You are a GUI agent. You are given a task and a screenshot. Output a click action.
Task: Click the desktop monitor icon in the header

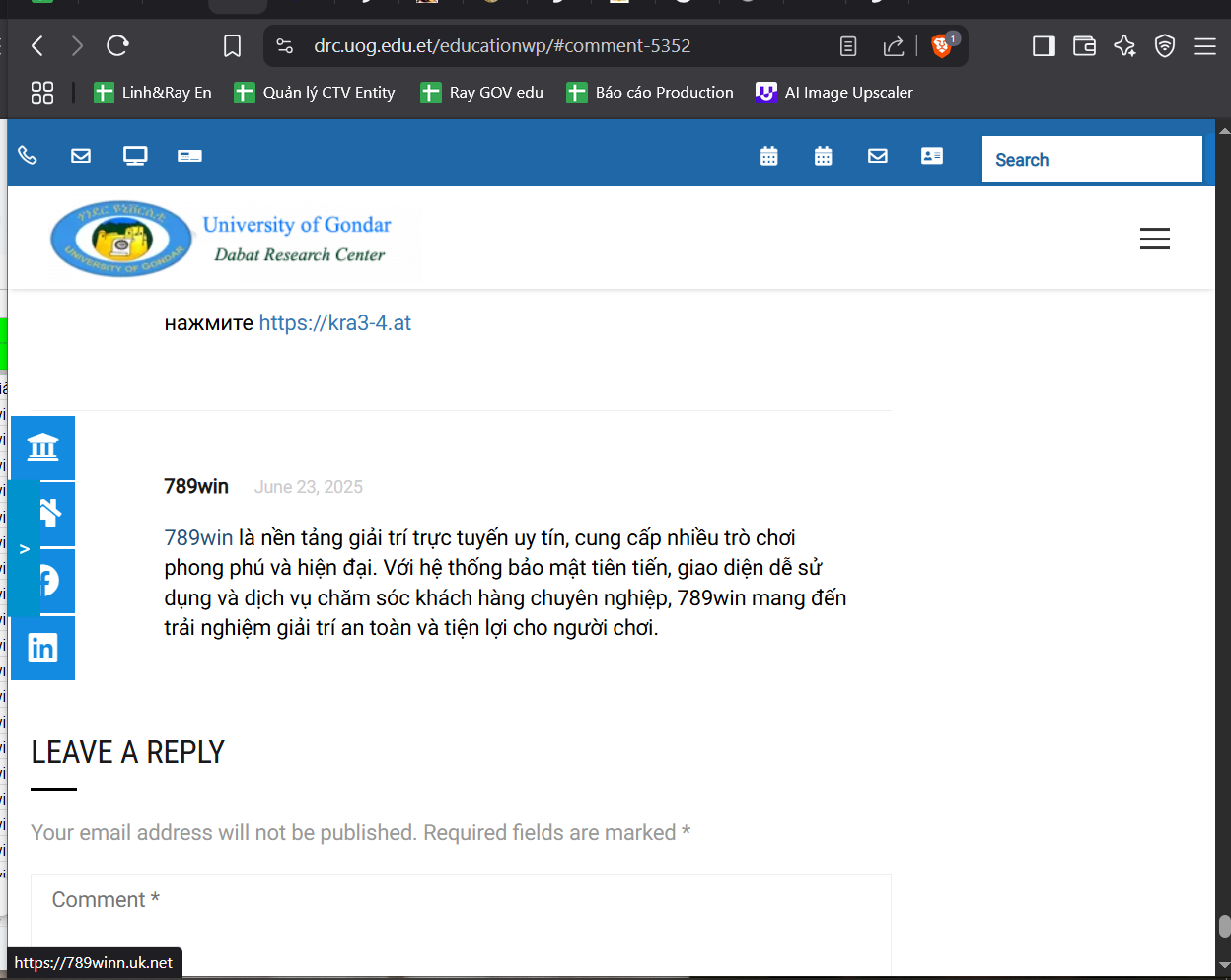coord(135,155)
